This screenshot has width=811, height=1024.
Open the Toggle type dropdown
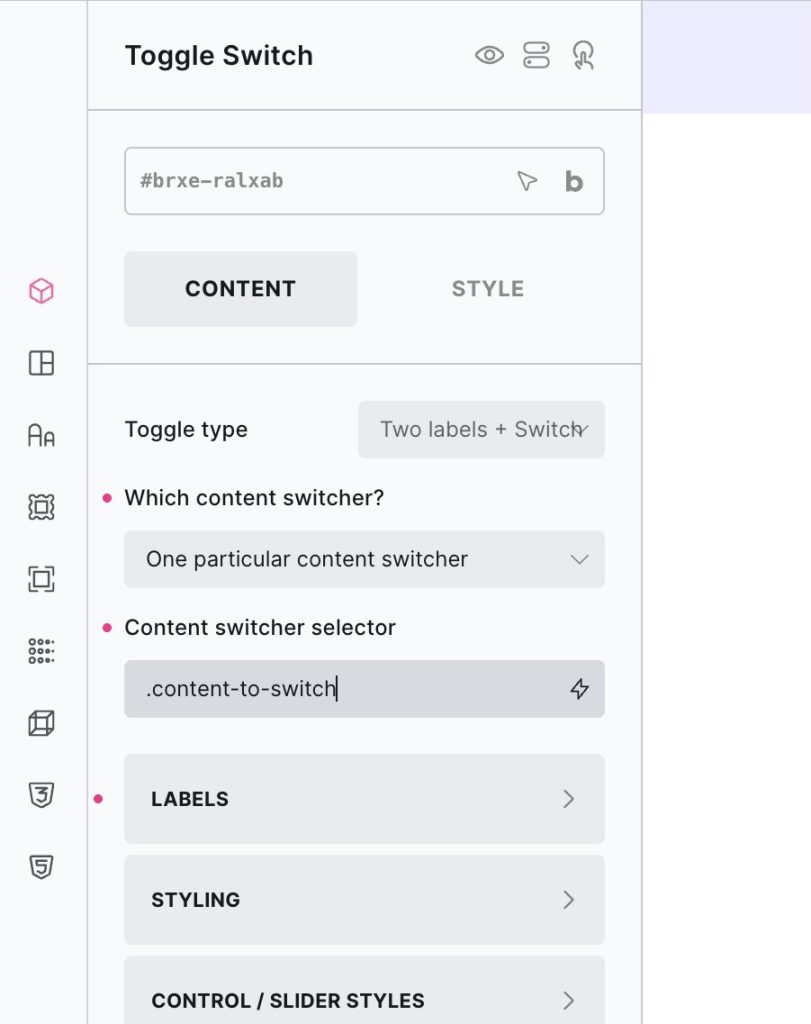click(x=481, y=429)
